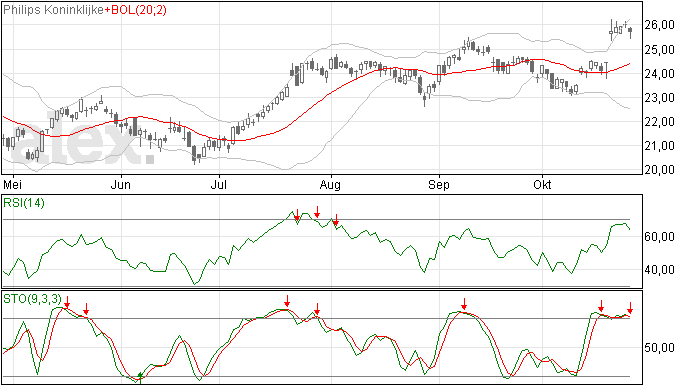690x387 pixels.
Task: Click the 'Aug' month label
Action: tap(330, 184)
